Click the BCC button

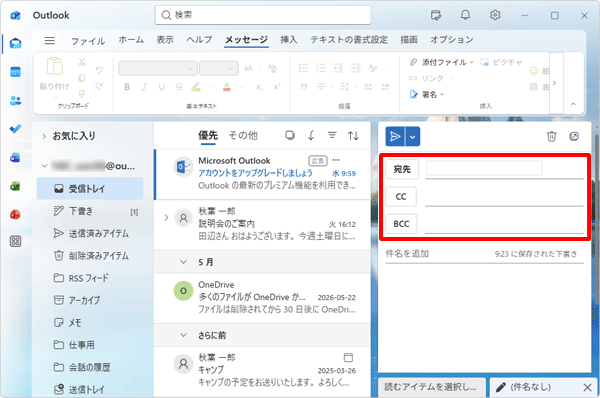point(401,224)
